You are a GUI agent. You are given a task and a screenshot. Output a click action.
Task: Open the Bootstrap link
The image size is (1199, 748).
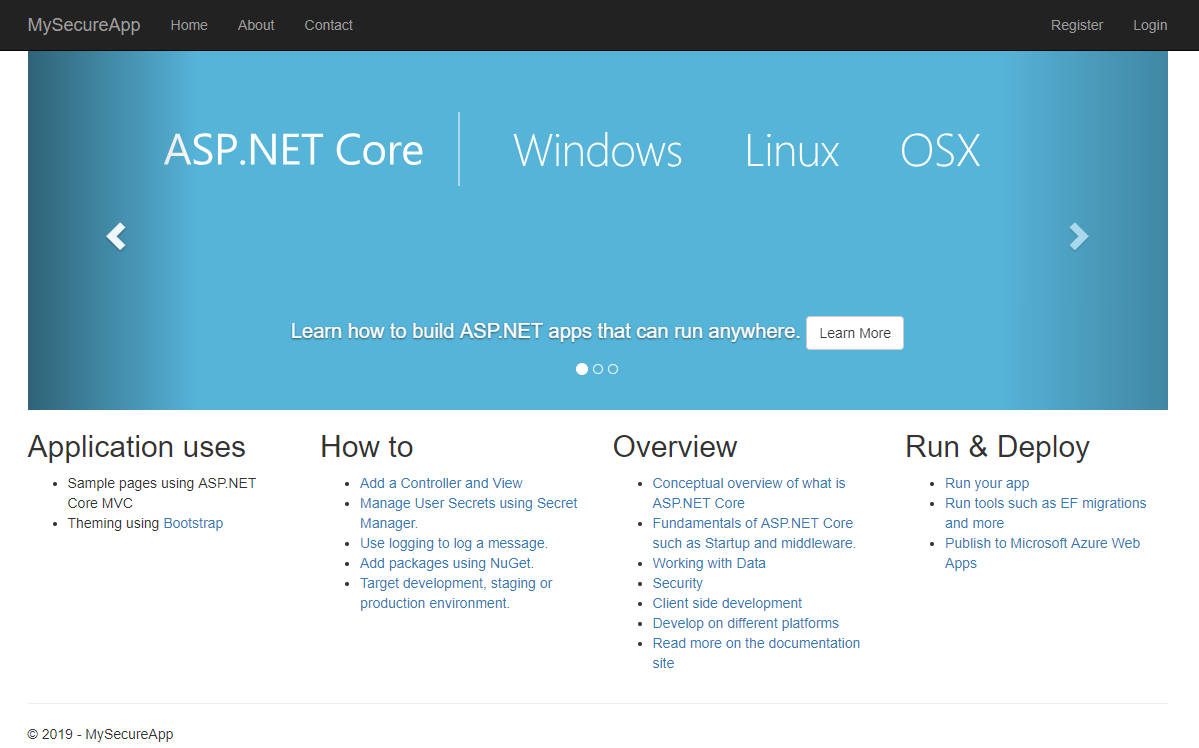pos(193,523)
